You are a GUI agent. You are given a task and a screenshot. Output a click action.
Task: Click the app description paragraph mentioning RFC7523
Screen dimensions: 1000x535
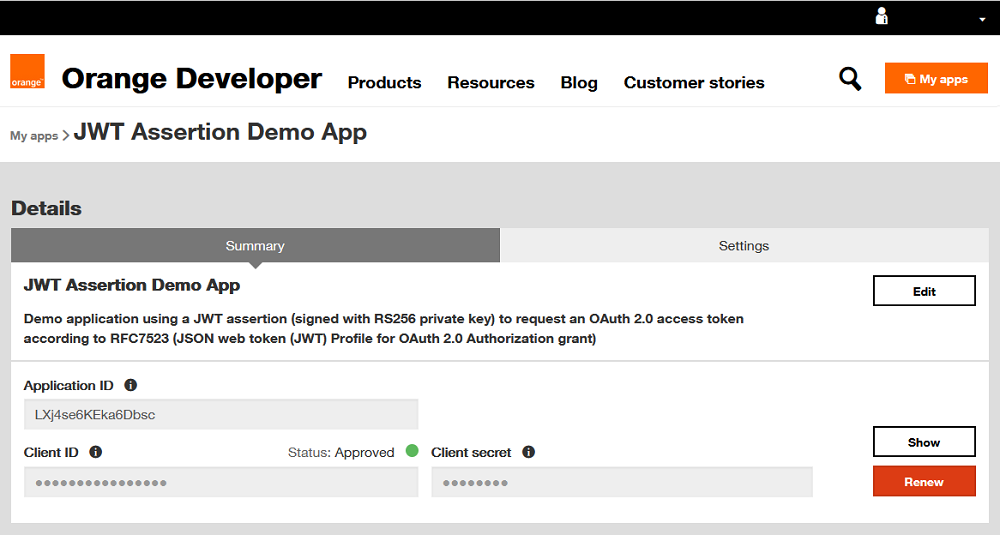pyautogui.click(x=383, y=328)
